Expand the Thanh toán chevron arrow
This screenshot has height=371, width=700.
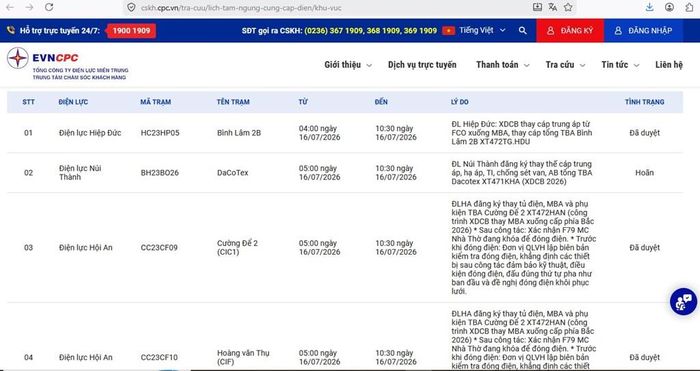click(527, 65)
